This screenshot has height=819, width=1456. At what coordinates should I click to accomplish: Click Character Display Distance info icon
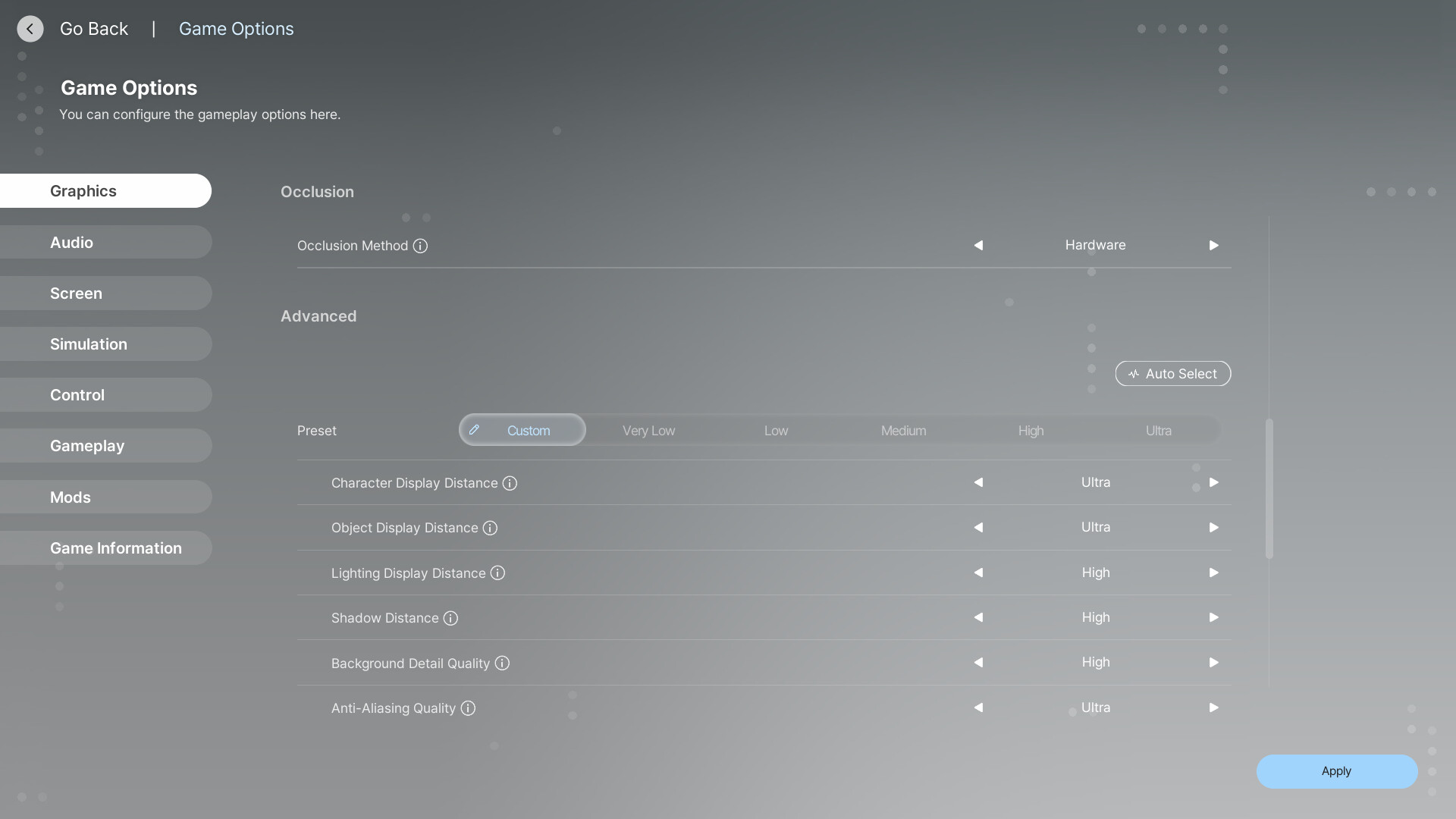(x=510, y=483)
